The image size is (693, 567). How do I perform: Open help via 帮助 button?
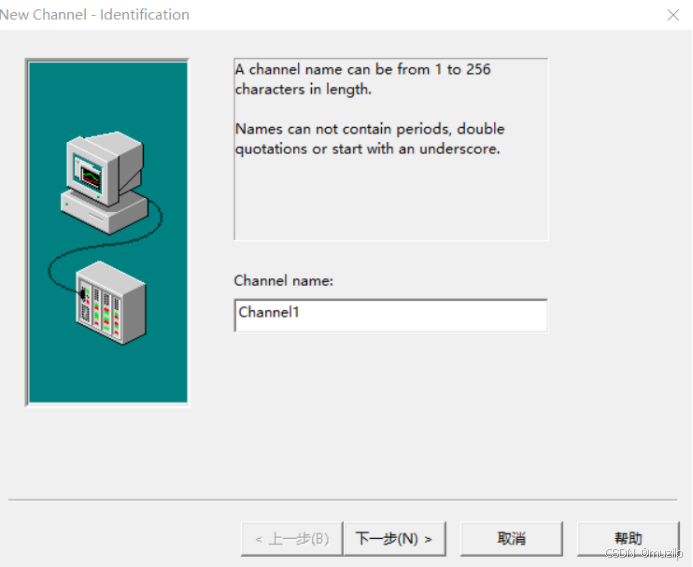pos(628,538)
